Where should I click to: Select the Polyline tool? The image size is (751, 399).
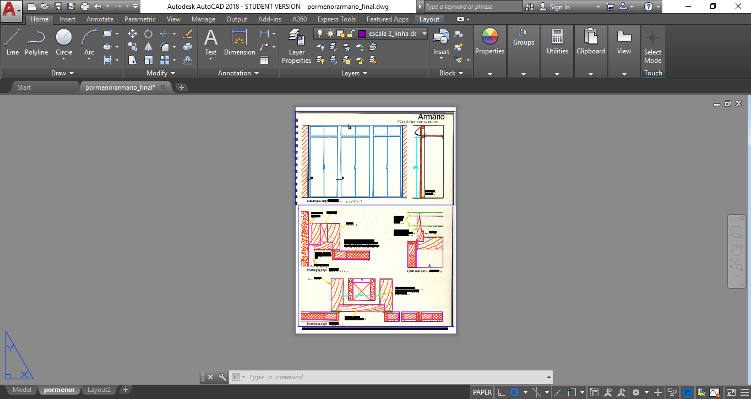[x=36, y=42]
